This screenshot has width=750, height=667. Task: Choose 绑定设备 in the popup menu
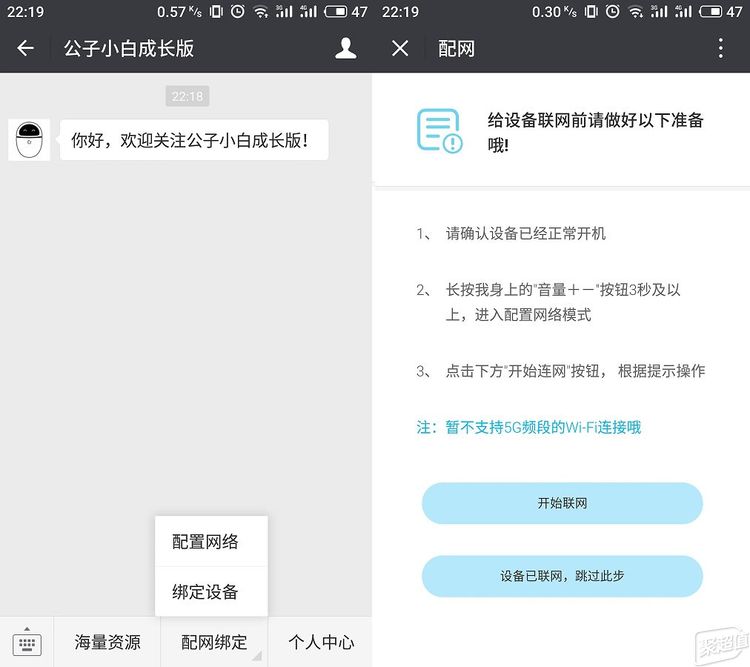click(206, 591)
